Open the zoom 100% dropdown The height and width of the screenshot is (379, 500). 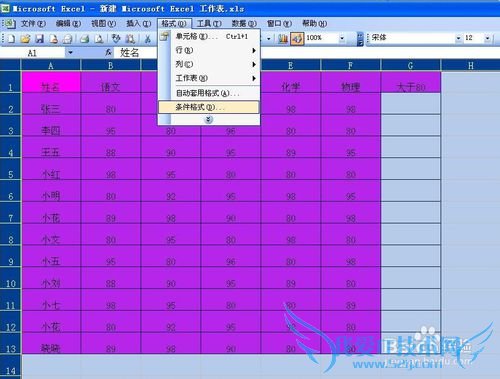pos(342,38)
